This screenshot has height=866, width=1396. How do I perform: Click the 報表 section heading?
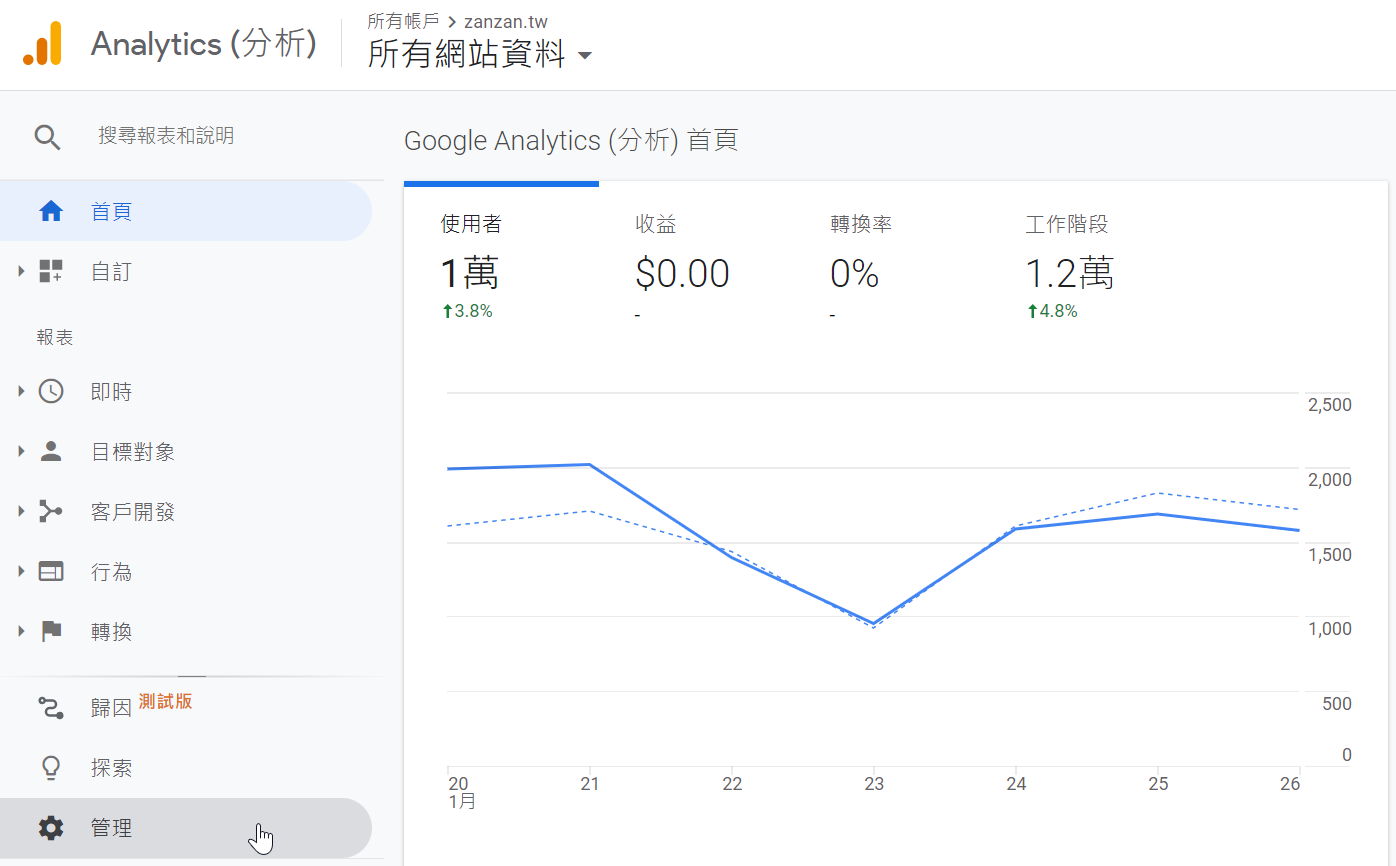click(x=55, y=338)
